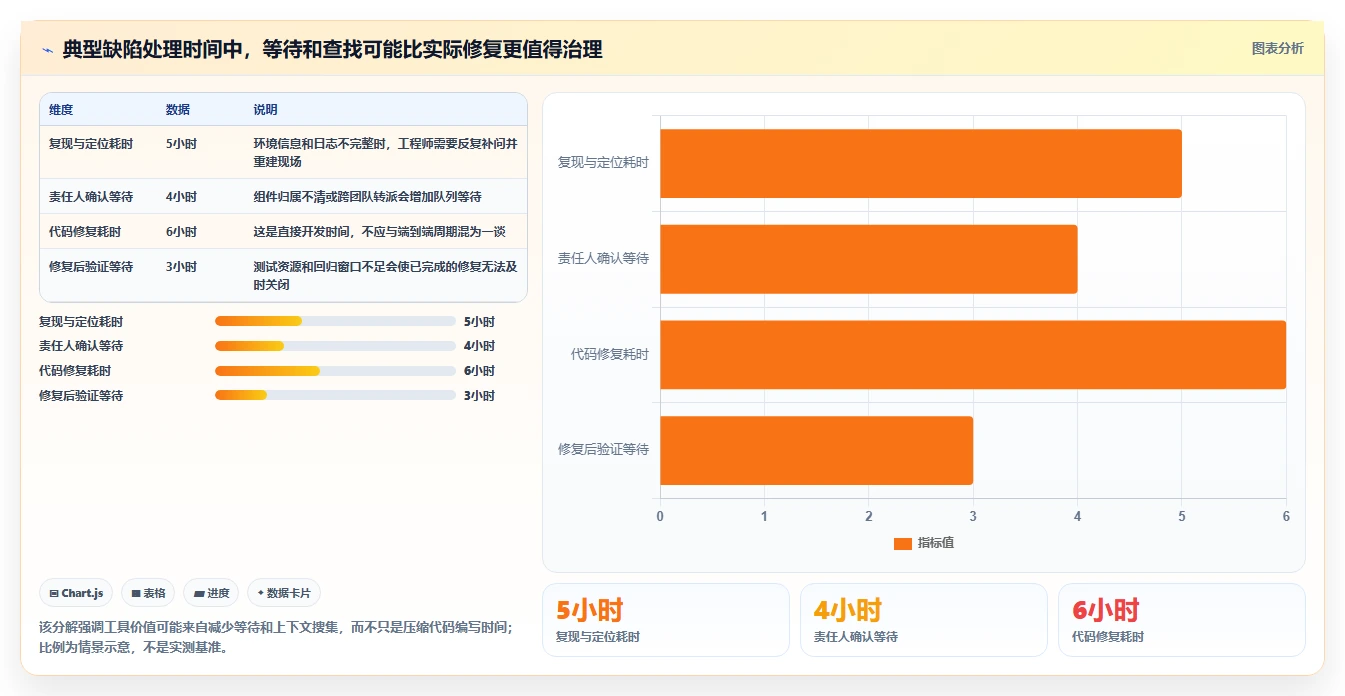Click the description starting 环境信息和日志不完整时
This screenshot has width=1345, height=696.
385,153
